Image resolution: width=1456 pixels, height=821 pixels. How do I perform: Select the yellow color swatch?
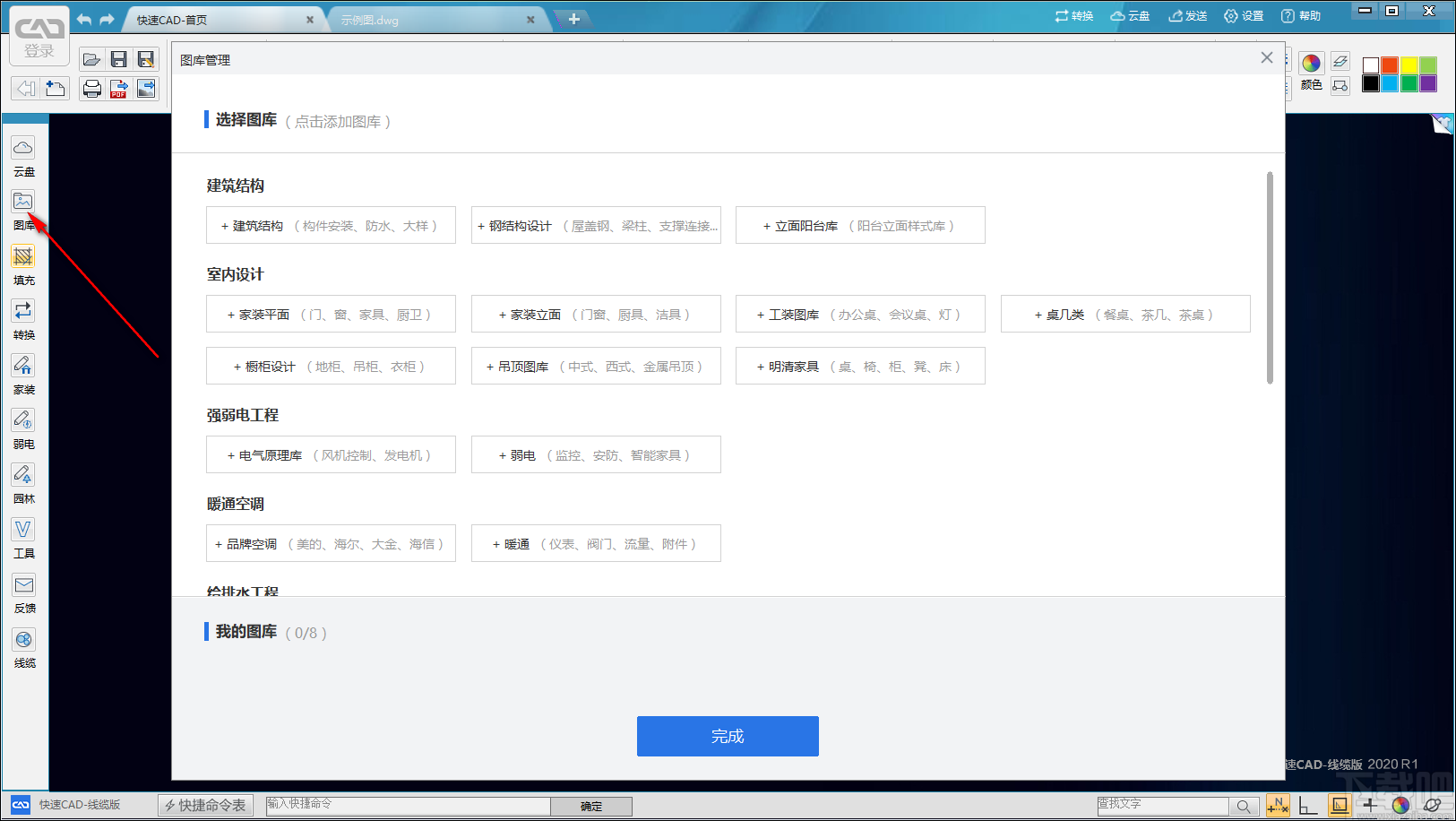point(1409,65)
